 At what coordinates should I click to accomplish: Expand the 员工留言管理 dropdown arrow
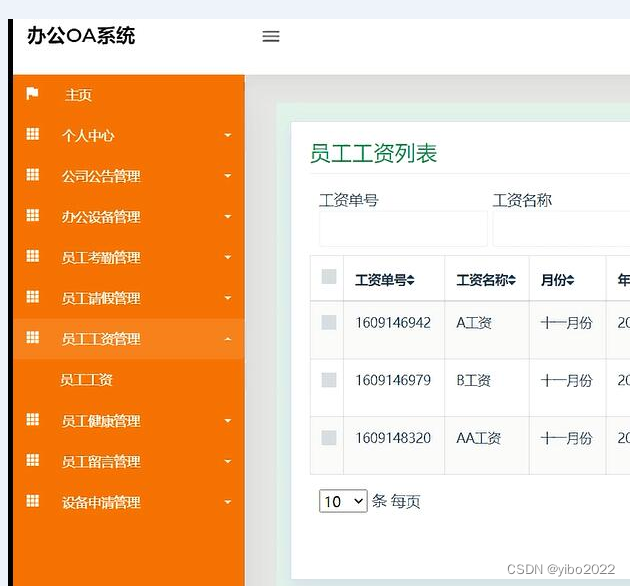point(228,461)
